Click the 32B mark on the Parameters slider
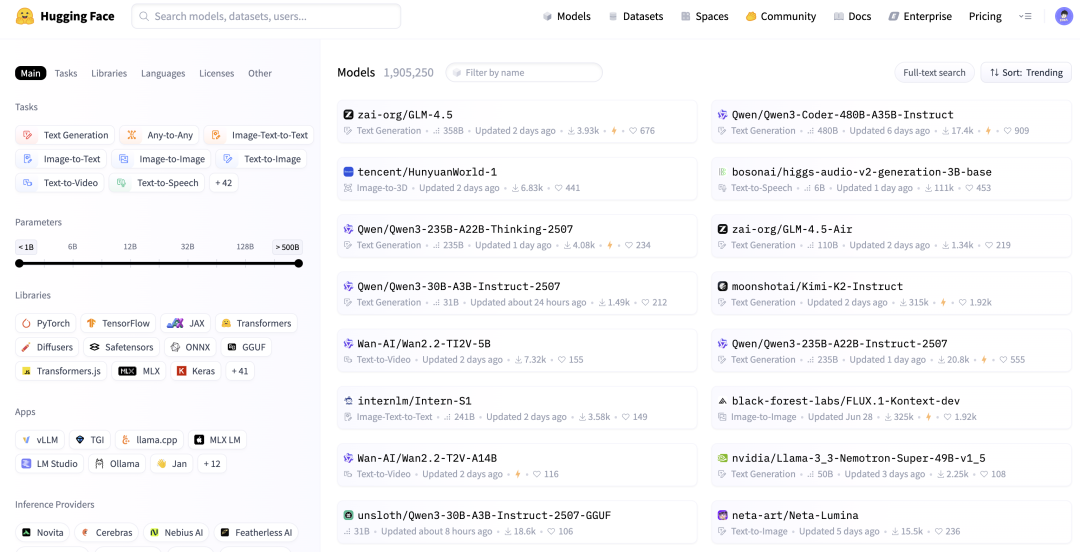Screen dimensions: 1080x552 click(x=187, y=247)
